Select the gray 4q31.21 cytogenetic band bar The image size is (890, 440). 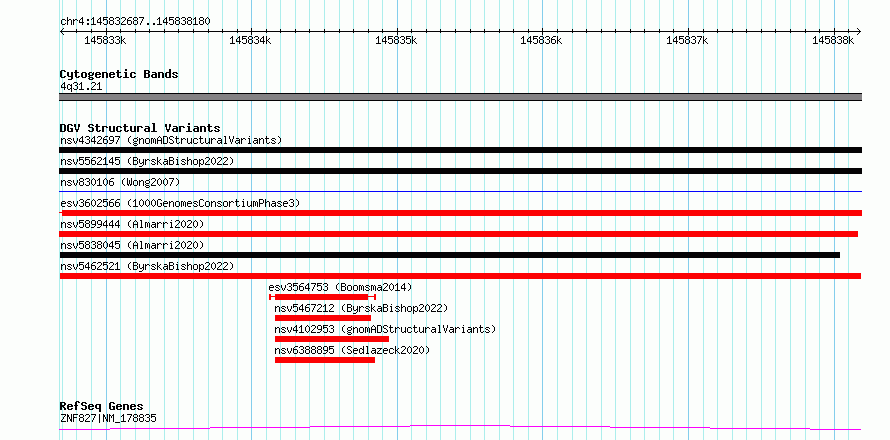click(460, 97)
